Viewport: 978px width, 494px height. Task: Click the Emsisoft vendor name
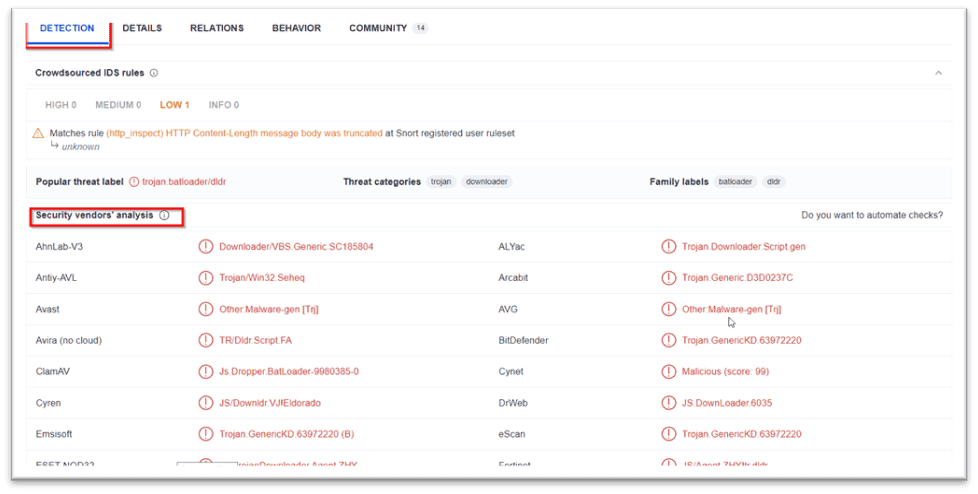tap(54, 433)
